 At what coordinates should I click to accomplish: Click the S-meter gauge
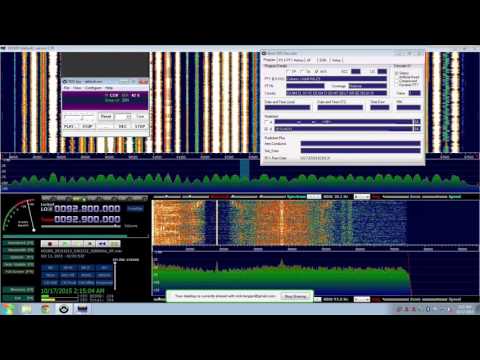point(20,215)
